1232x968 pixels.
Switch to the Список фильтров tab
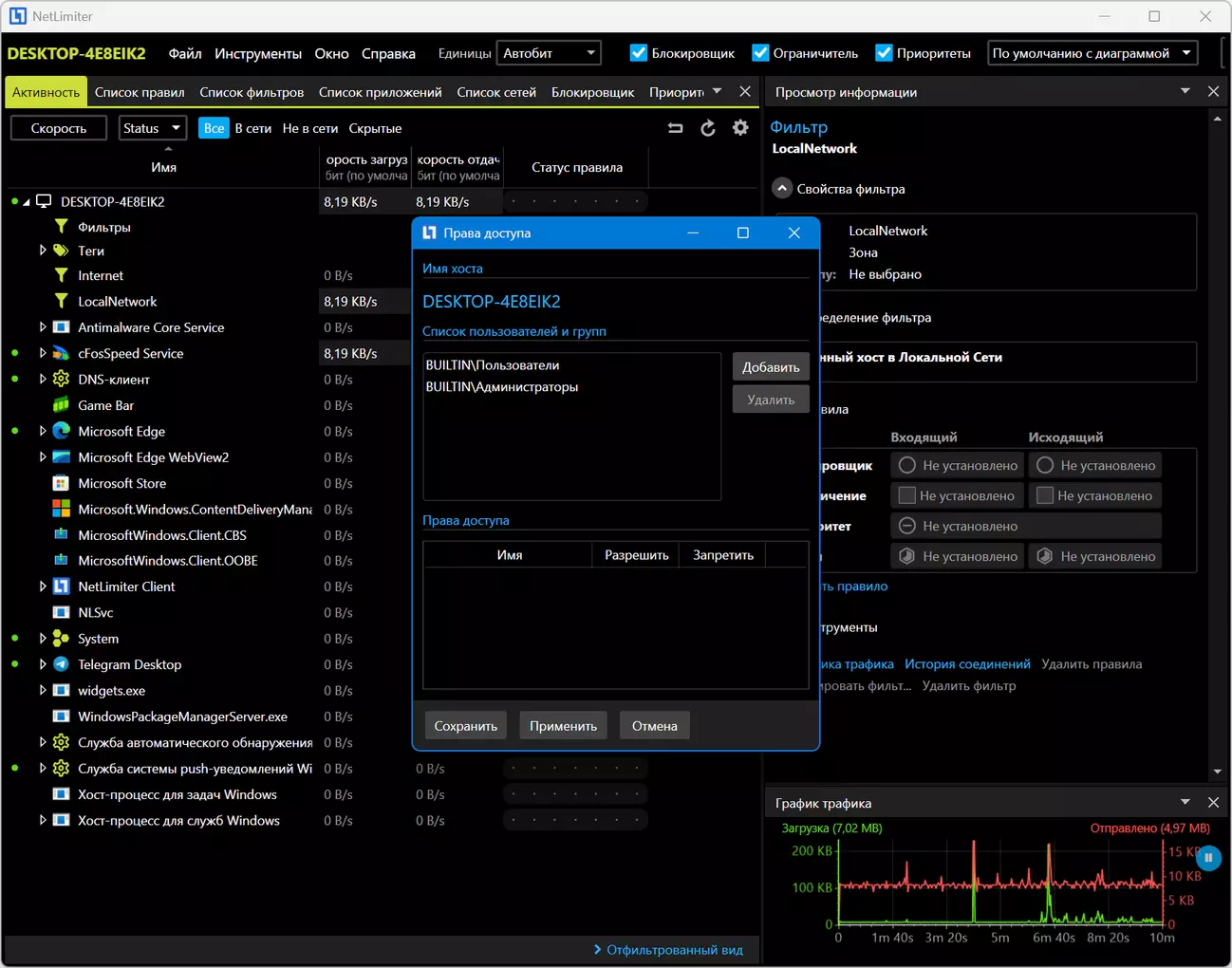tap(252, 92)
